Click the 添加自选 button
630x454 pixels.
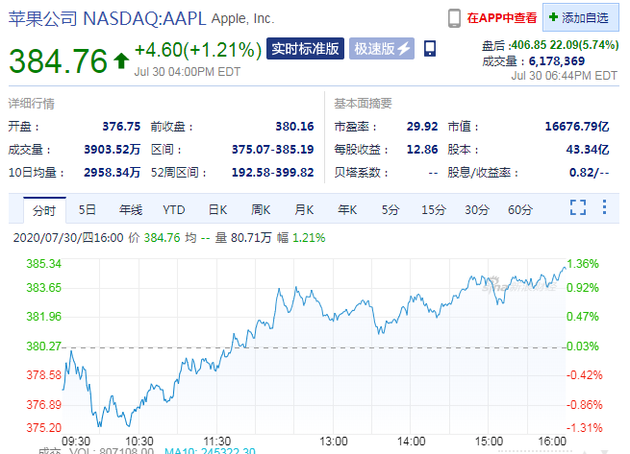580,18
